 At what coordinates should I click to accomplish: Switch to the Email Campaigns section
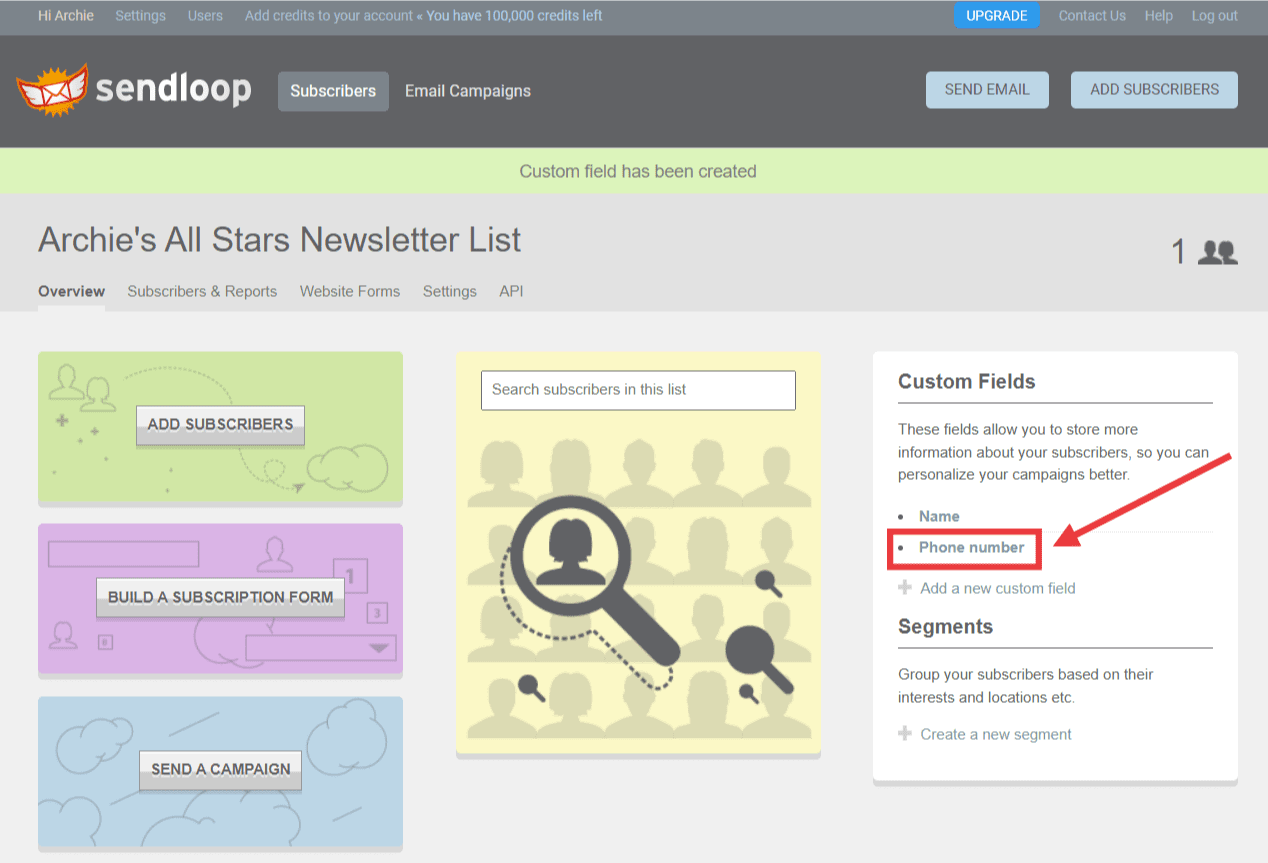coord(467,90)
